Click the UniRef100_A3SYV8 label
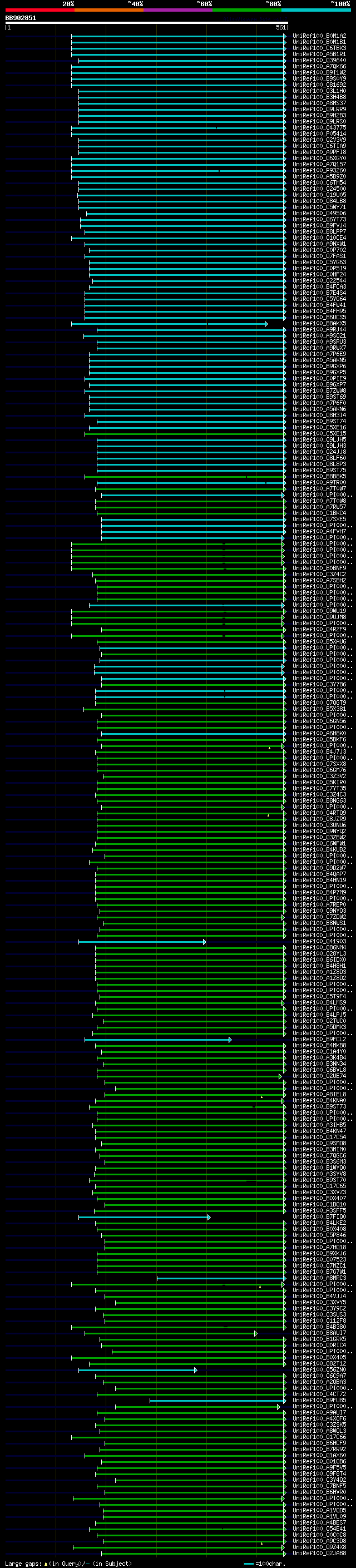The image size is (356, 1568). point(319,1174)
